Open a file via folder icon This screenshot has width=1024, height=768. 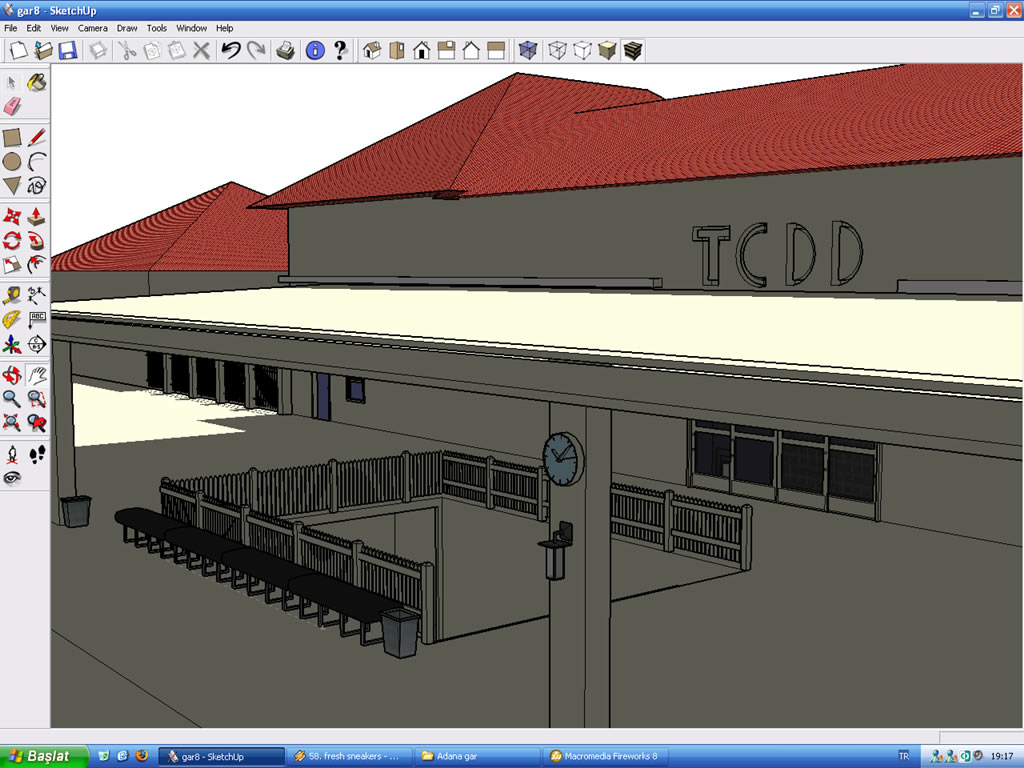coord(43,50)
